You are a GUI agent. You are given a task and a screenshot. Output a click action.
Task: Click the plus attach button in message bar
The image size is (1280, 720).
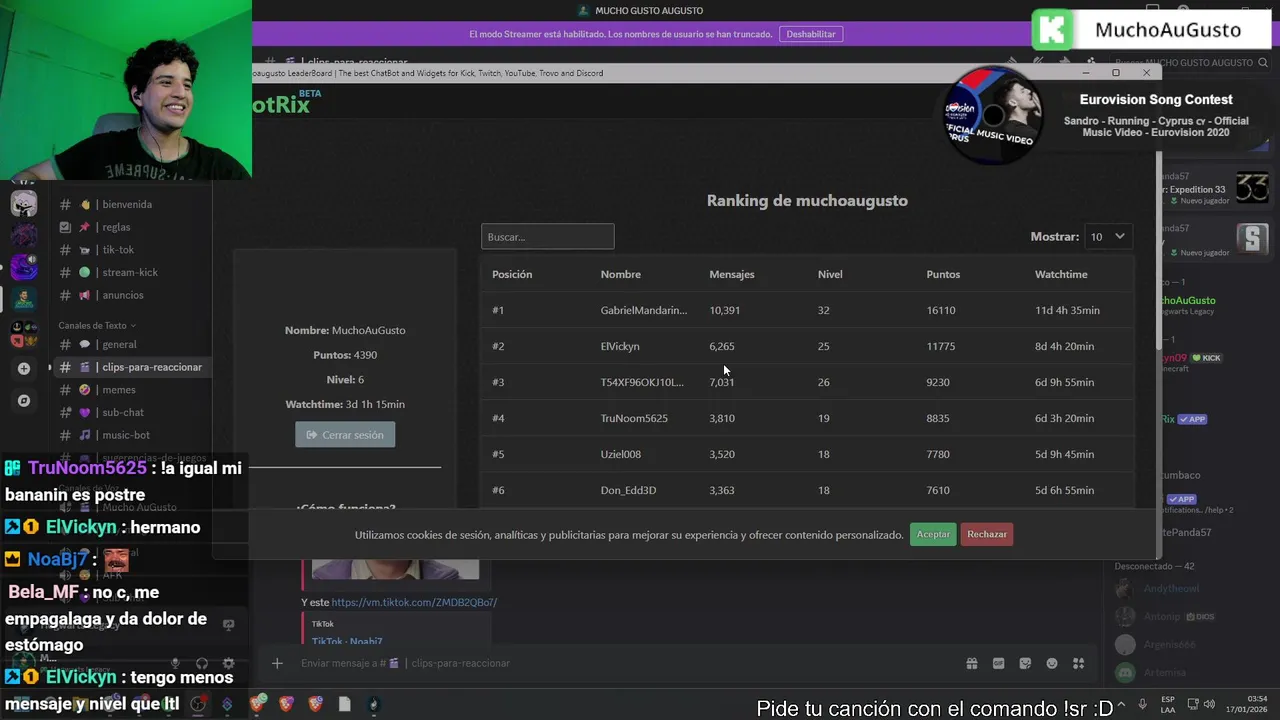(x=277, y=663)
